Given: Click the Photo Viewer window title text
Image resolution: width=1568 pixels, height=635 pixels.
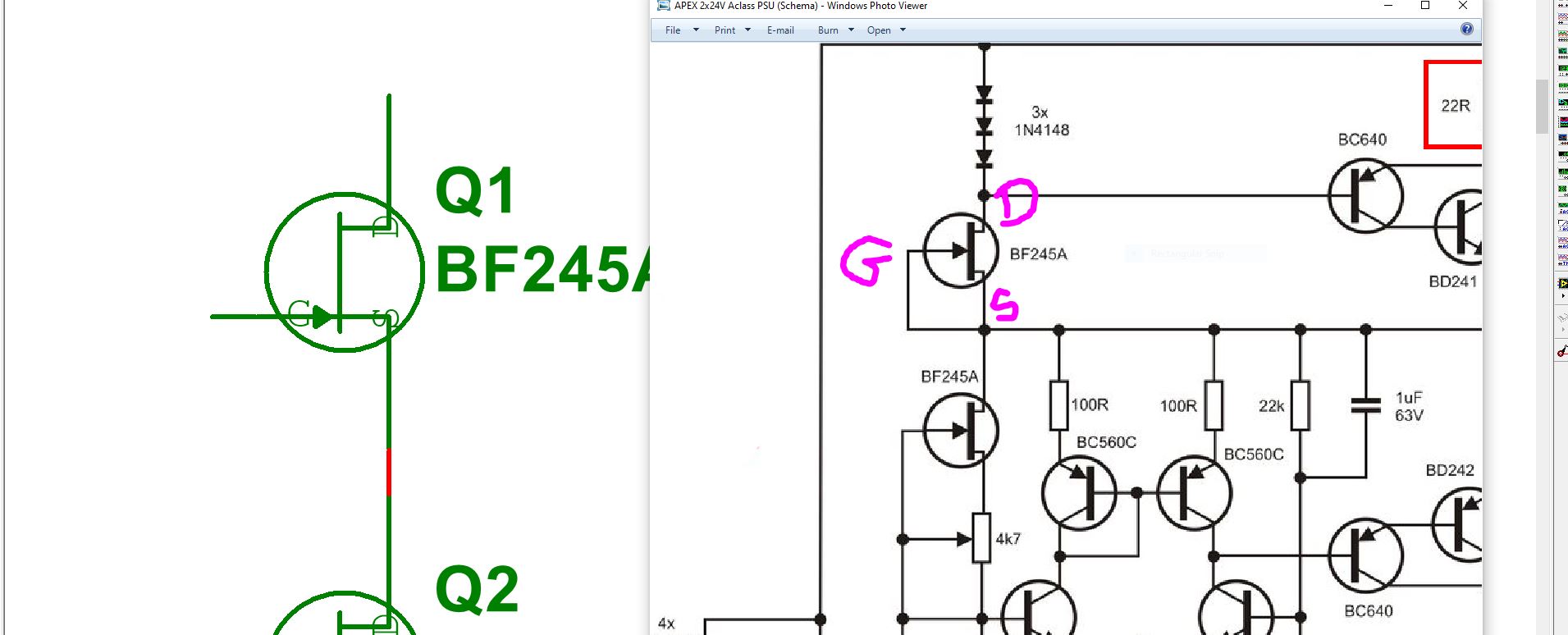Looking at the screenshot, I should tap(801, 6).
